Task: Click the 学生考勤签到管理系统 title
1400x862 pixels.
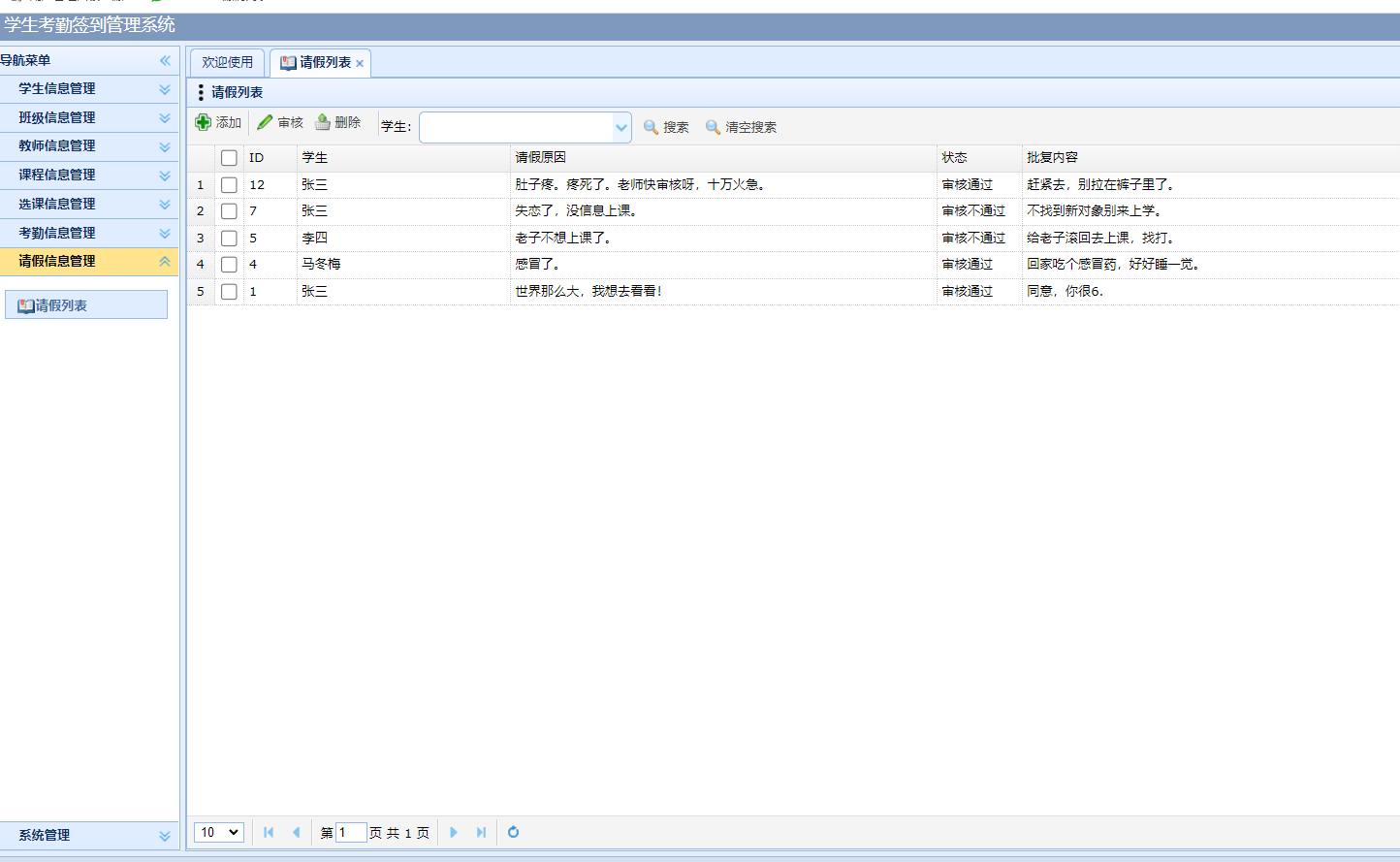Action: 89,25
